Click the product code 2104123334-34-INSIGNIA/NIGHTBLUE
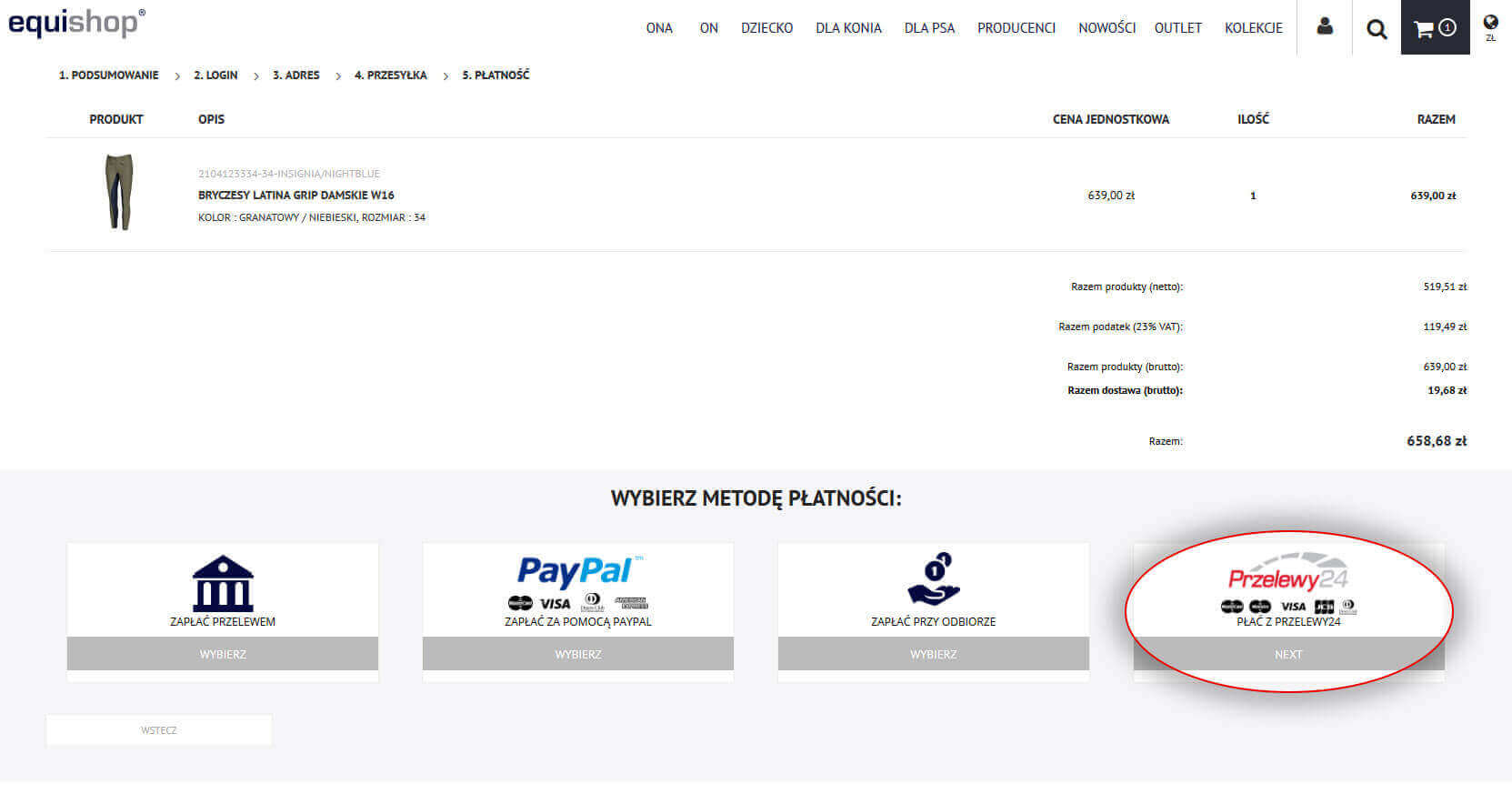Screen dimensions: 1512x794 (x=289, y=174)
